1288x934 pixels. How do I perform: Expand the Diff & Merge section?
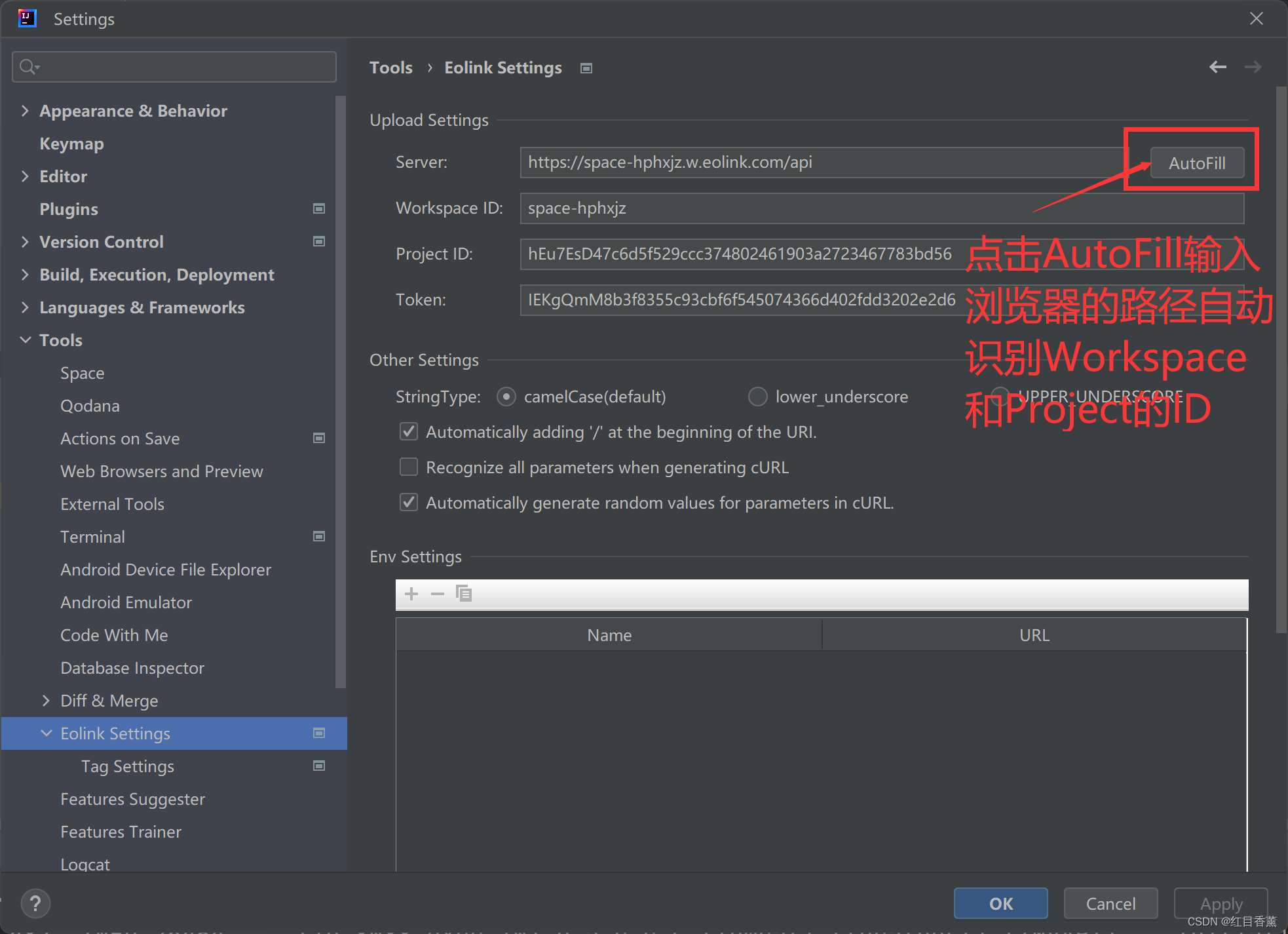point(46,700)
